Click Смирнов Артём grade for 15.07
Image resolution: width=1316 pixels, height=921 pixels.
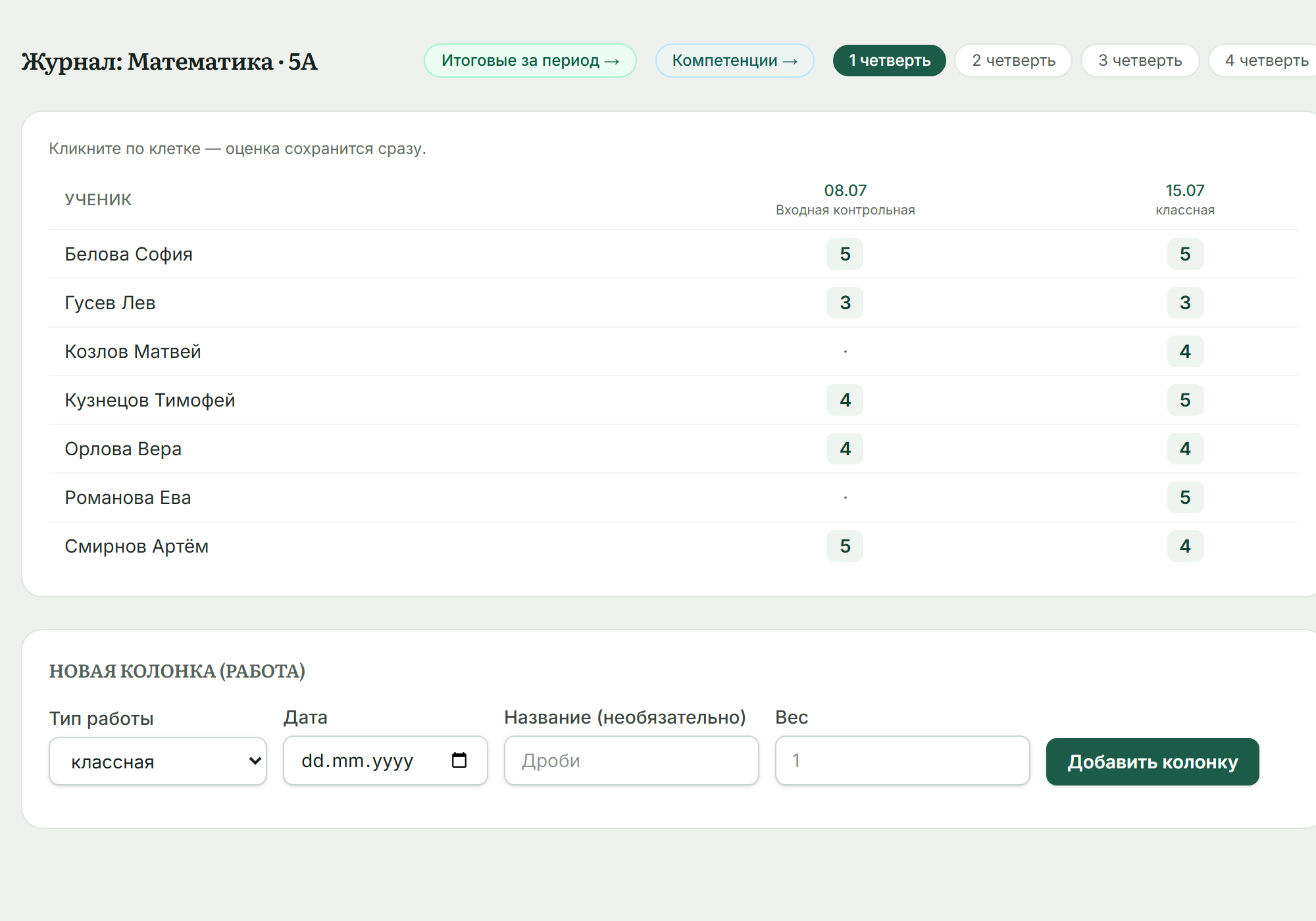[1185, 546]
